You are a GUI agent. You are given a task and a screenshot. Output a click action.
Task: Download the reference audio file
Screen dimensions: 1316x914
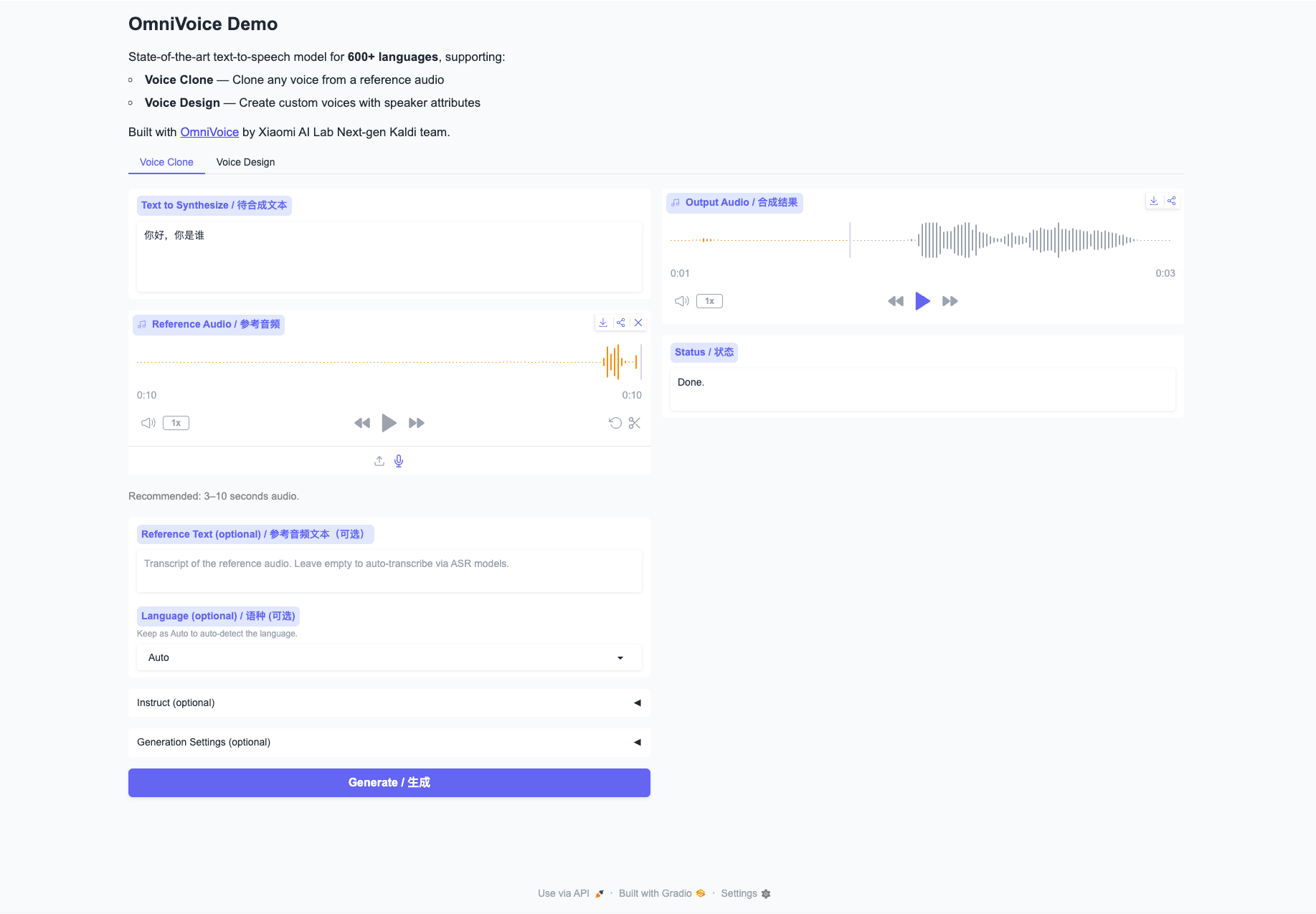point(603,323)
